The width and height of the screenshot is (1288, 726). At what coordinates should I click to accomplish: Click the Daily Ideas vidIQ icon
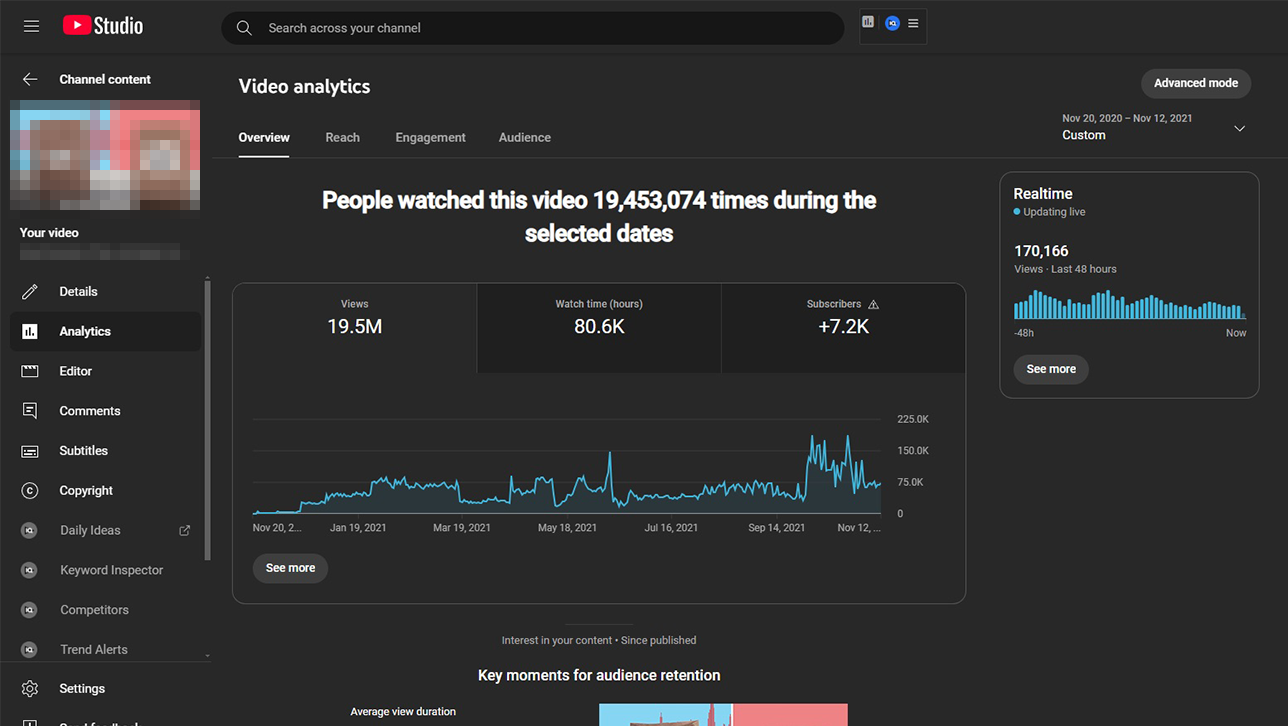[x=29, y=530]
